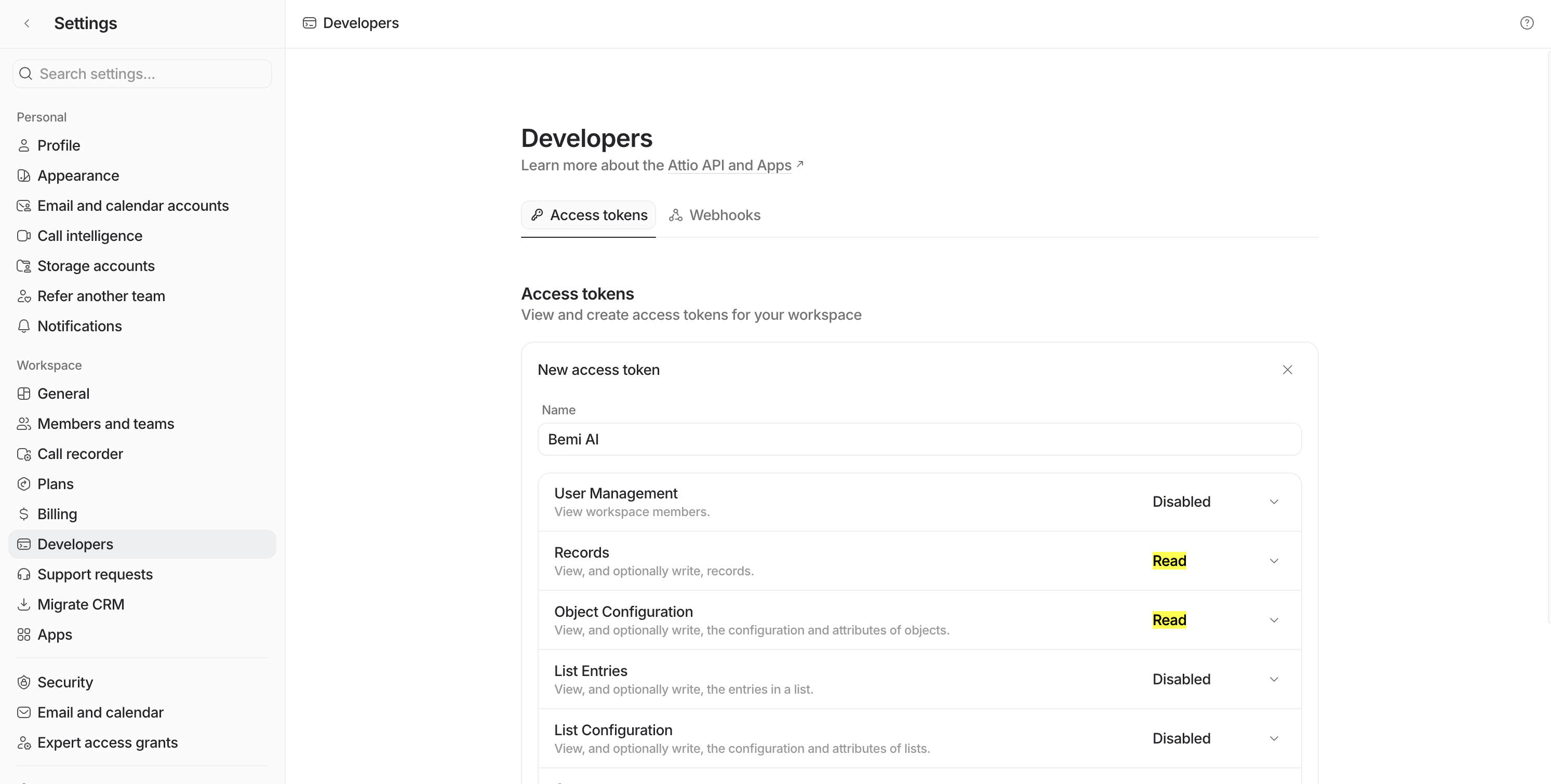This screenshot has width=1551, height=784.
Task: Go to Members and teams settings
Action: pos(105,424)
